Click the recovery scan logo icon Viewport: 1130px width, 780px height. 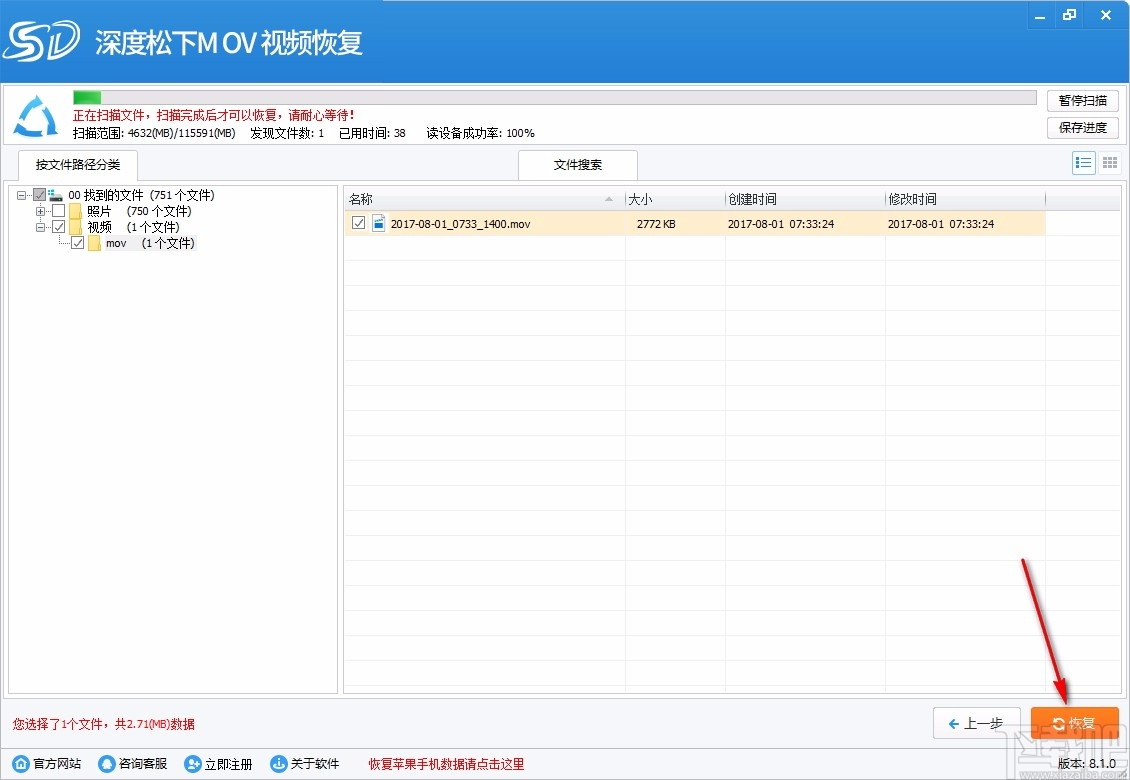coord(35,115)
